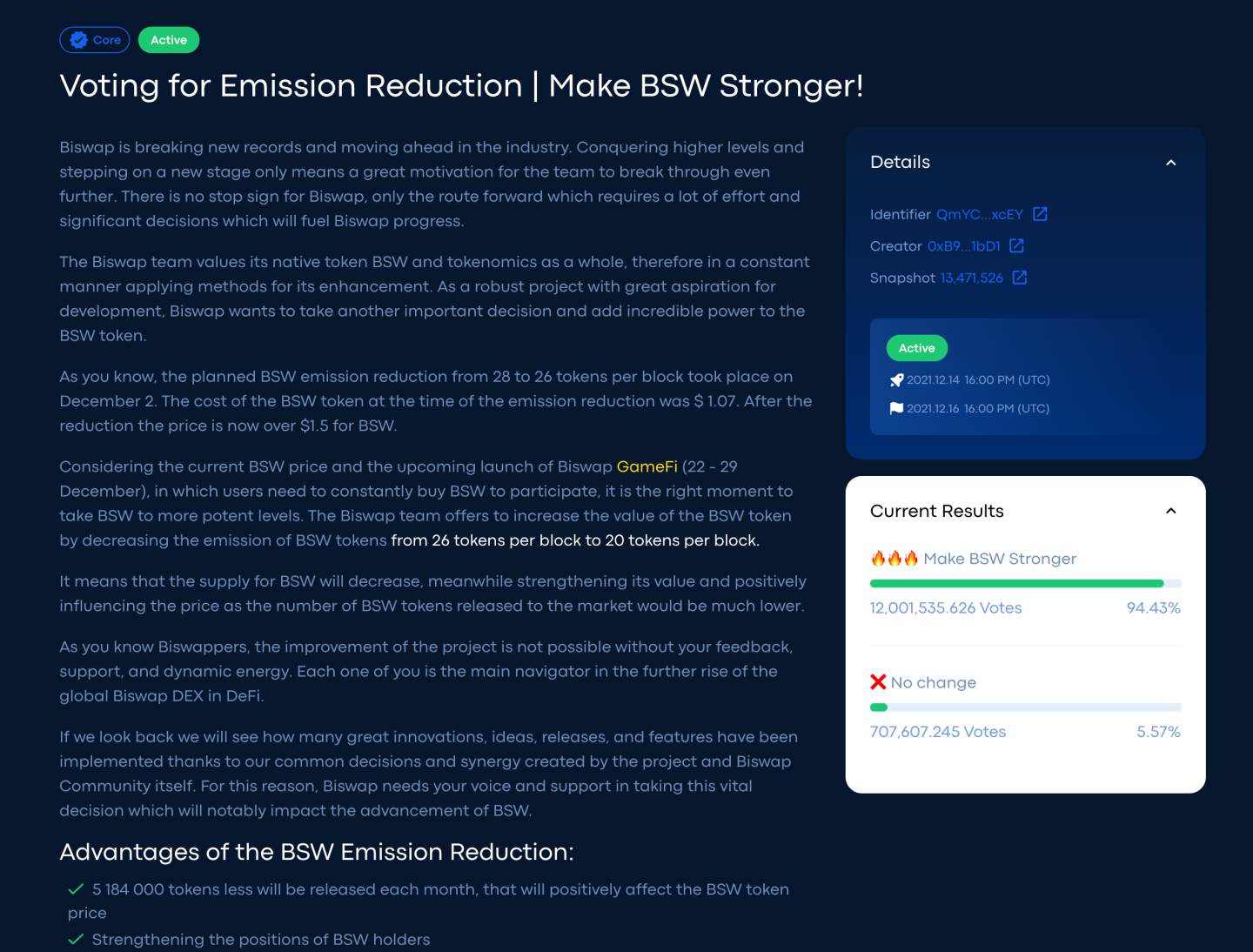The image size is (1253, 952).
Task: Open the Snapshot block external link icon
Action: (x=1020, y=278)
